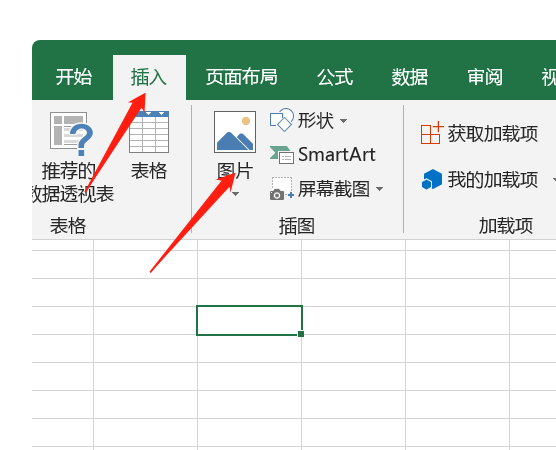Image resolution: width=556 pixels, height=450 pixels.
Task: Switch to the 页面布局 tab
Action: [242, 77]
